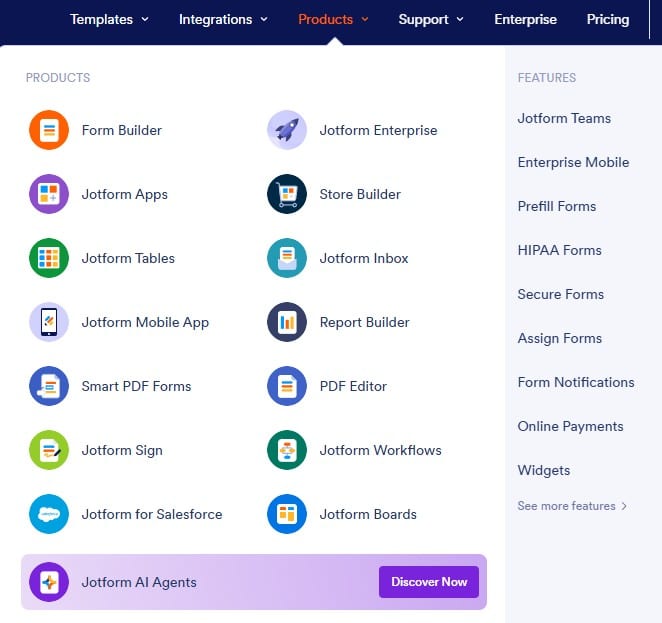
Task: Click the Store Builder cart icon
Action: point(287,194)
